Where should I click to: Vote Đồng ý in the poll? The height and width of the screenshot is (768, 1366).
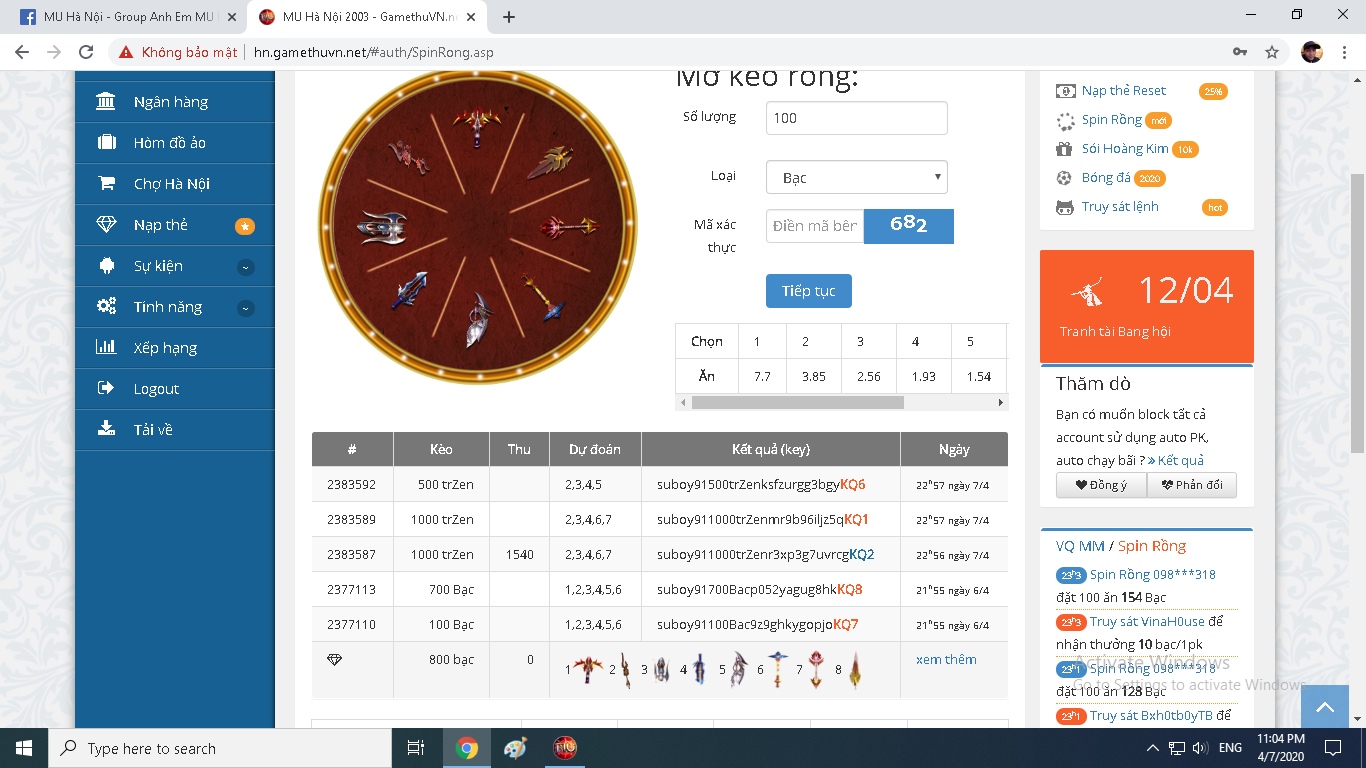tap(1101, 486)
